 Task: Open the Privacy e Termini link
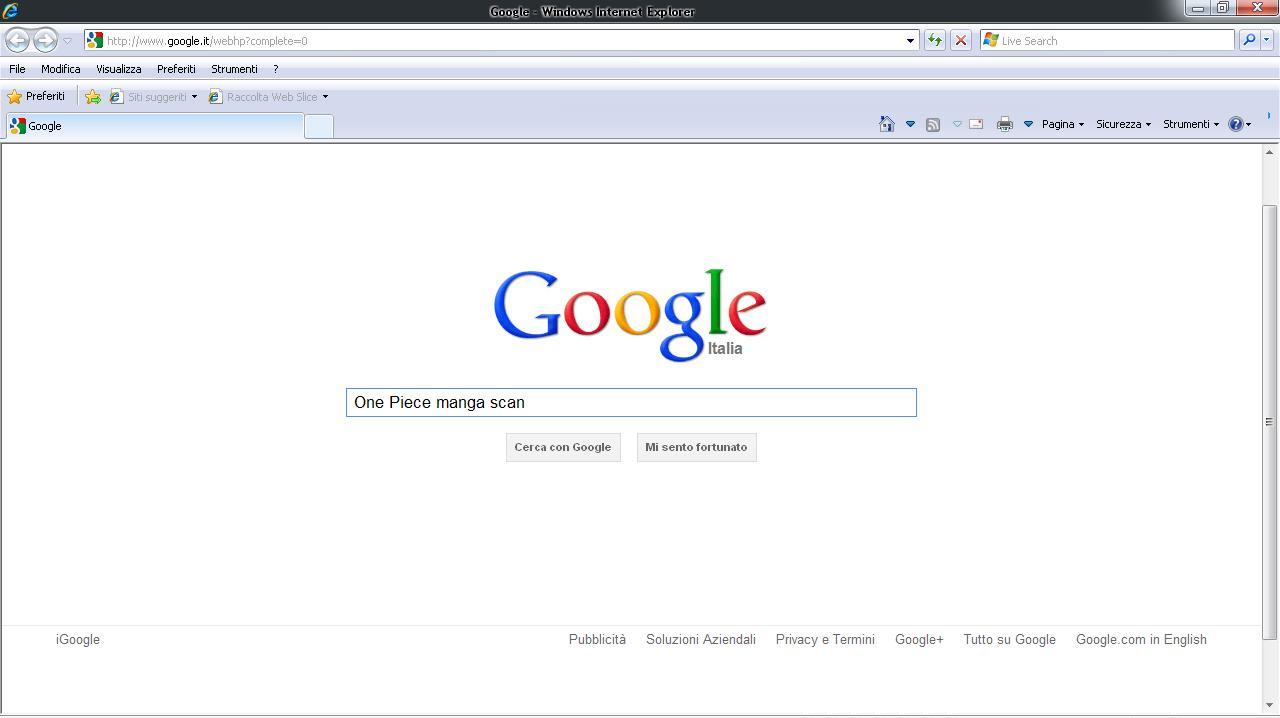pyautogui.click(x=825, y=639)
